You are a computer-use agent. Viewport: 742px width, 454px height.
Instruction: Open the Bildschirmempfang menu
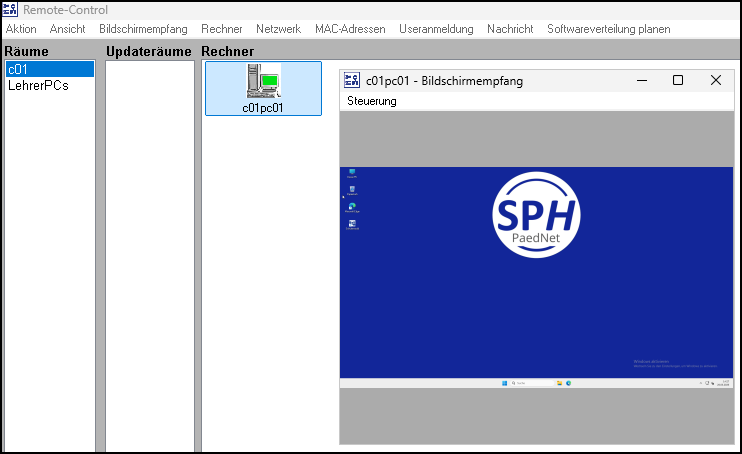click(x=143, y=29)
